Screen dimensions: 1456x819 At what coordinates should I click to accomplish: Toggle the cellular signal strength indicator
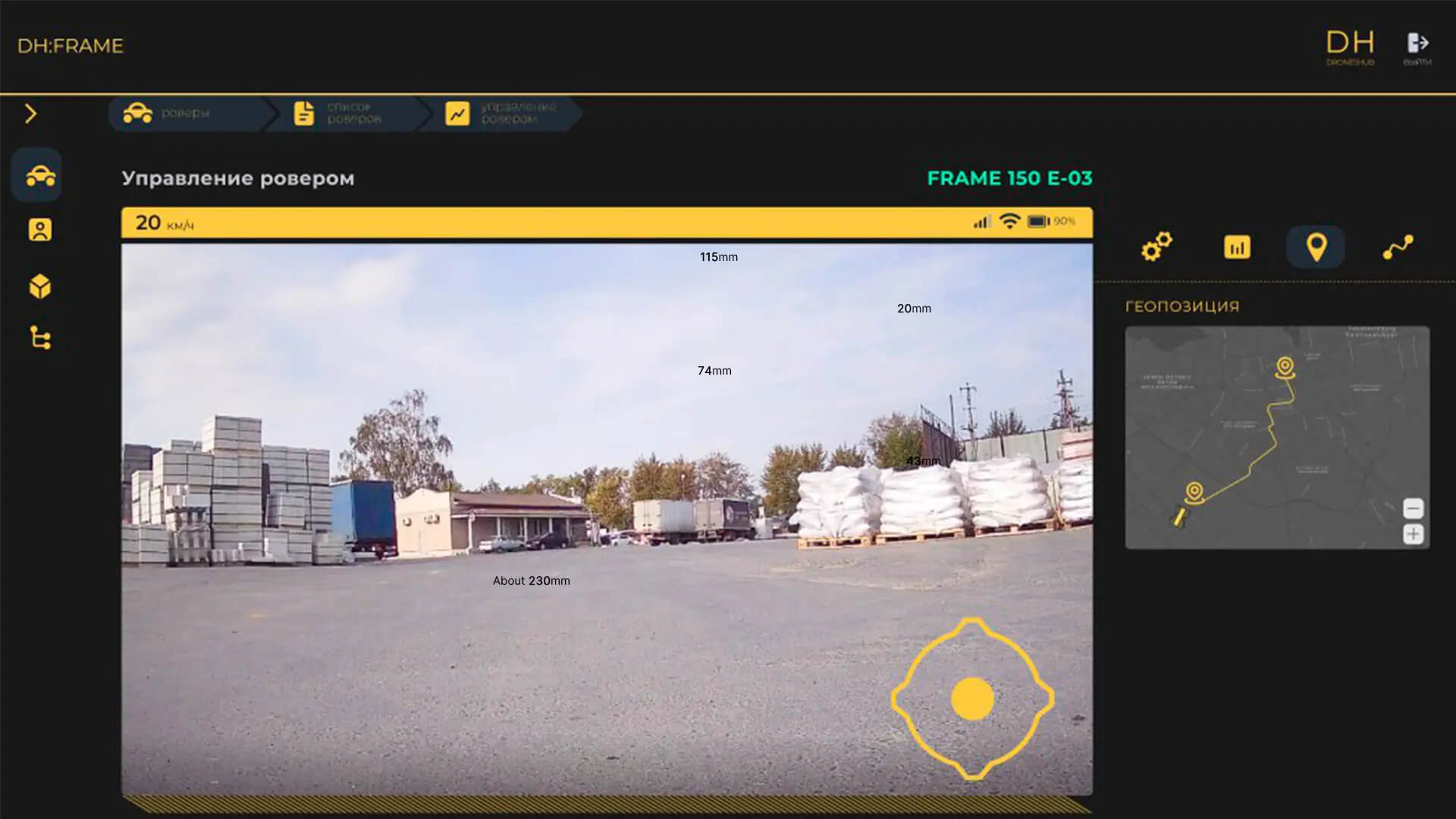975,221
